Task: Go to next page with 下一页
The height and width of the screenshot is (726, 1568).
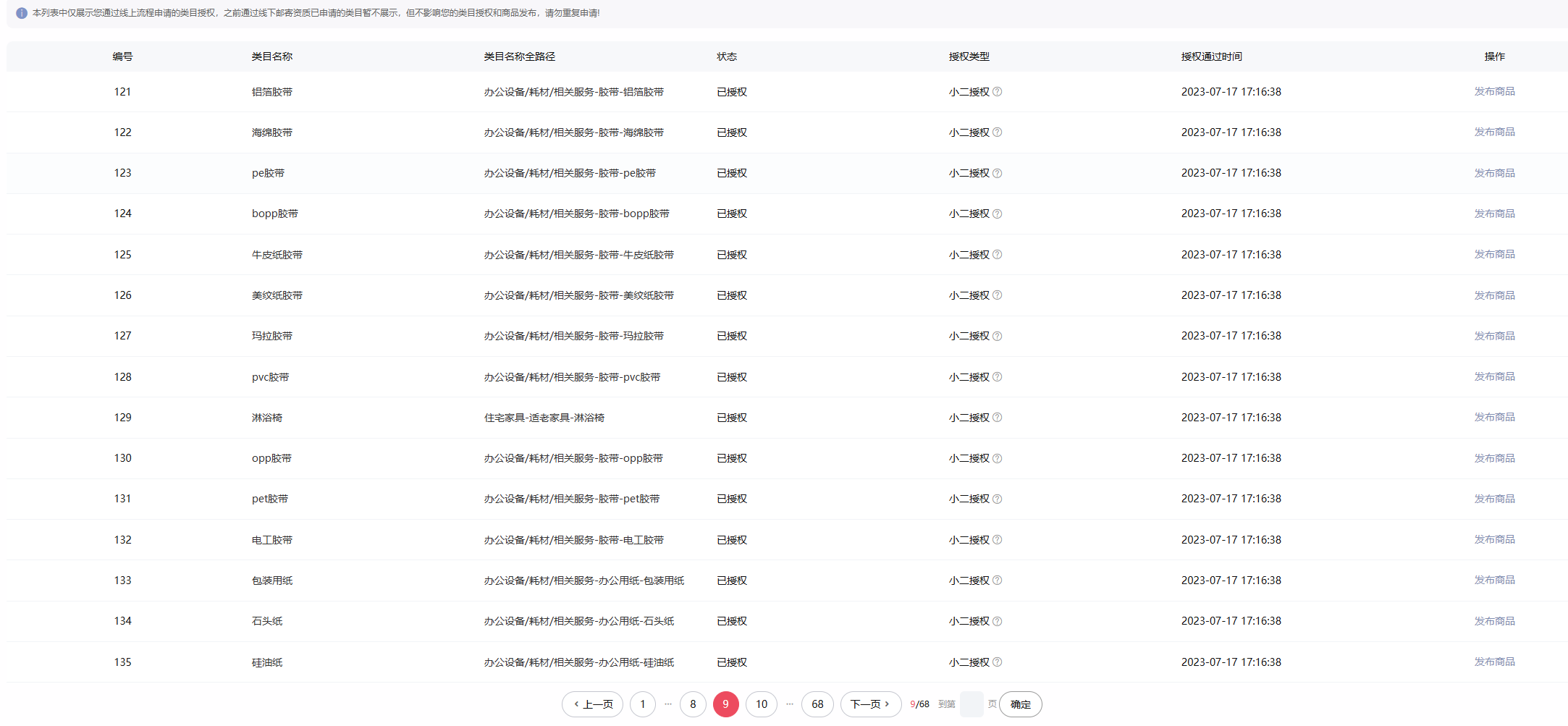Action: pyautogui.click(x=870, y=704)
